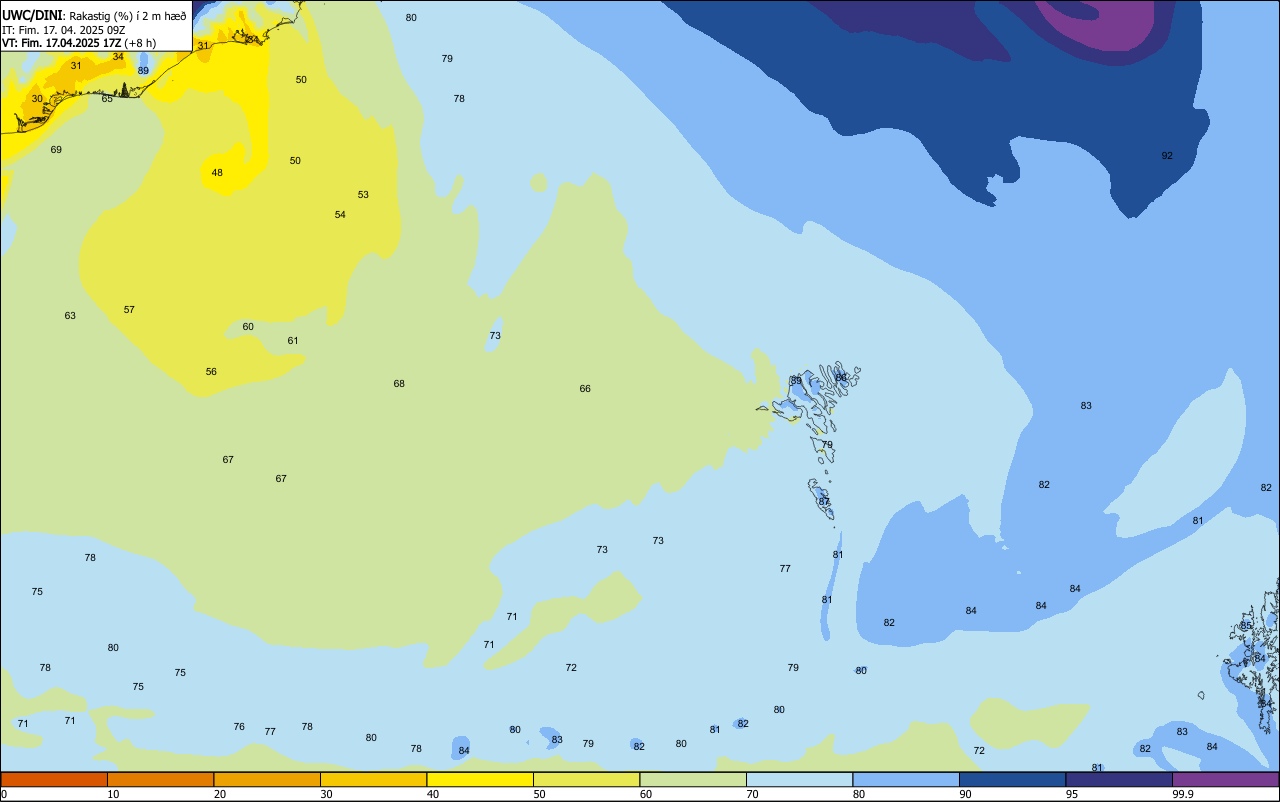Click the legend tick label 40
The image size is (1280, 802).
point(432,794)
